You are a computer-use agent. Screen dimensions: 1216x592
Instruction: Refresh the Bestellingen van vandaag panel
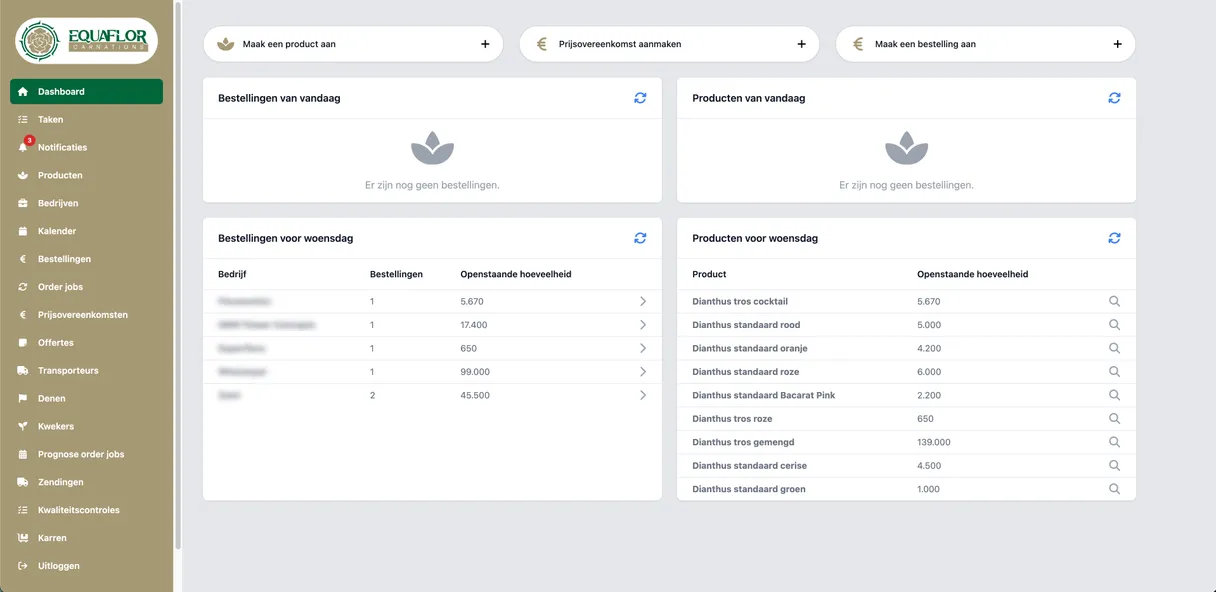640,98
